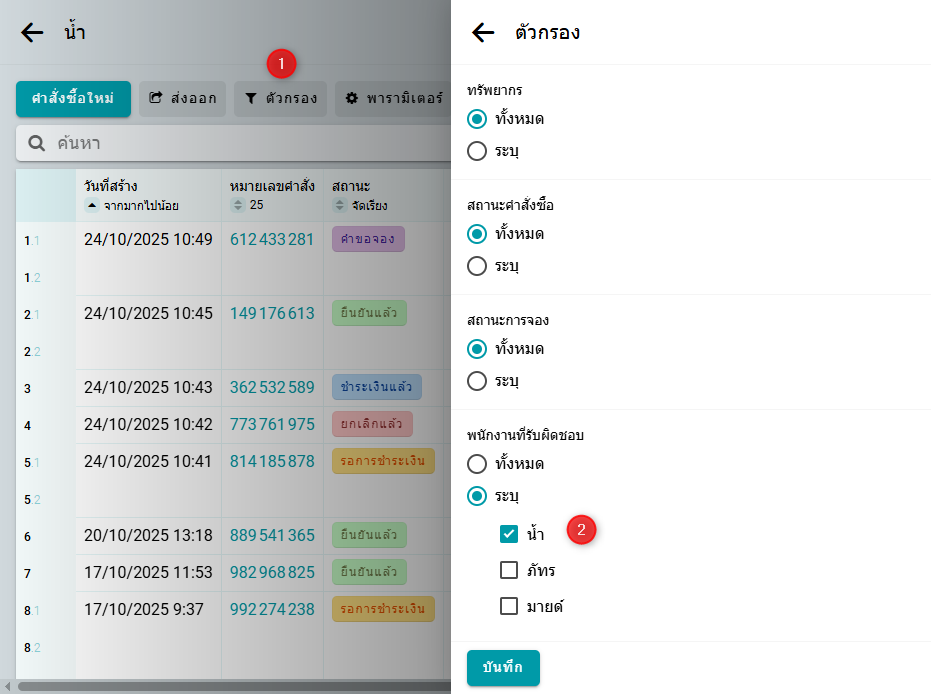Check the ภัทร staff checkbox
The image size is (931, 694).
509,570
